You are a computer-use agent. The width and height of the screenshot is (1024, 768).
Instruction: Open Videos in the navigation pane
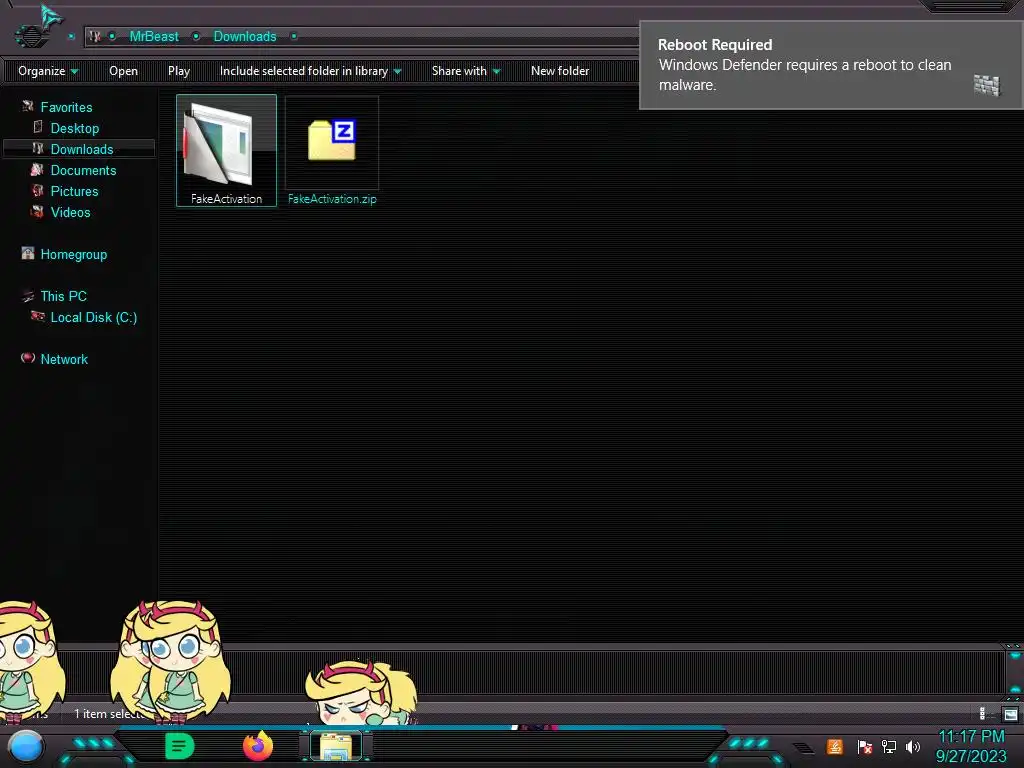(71, 212)
